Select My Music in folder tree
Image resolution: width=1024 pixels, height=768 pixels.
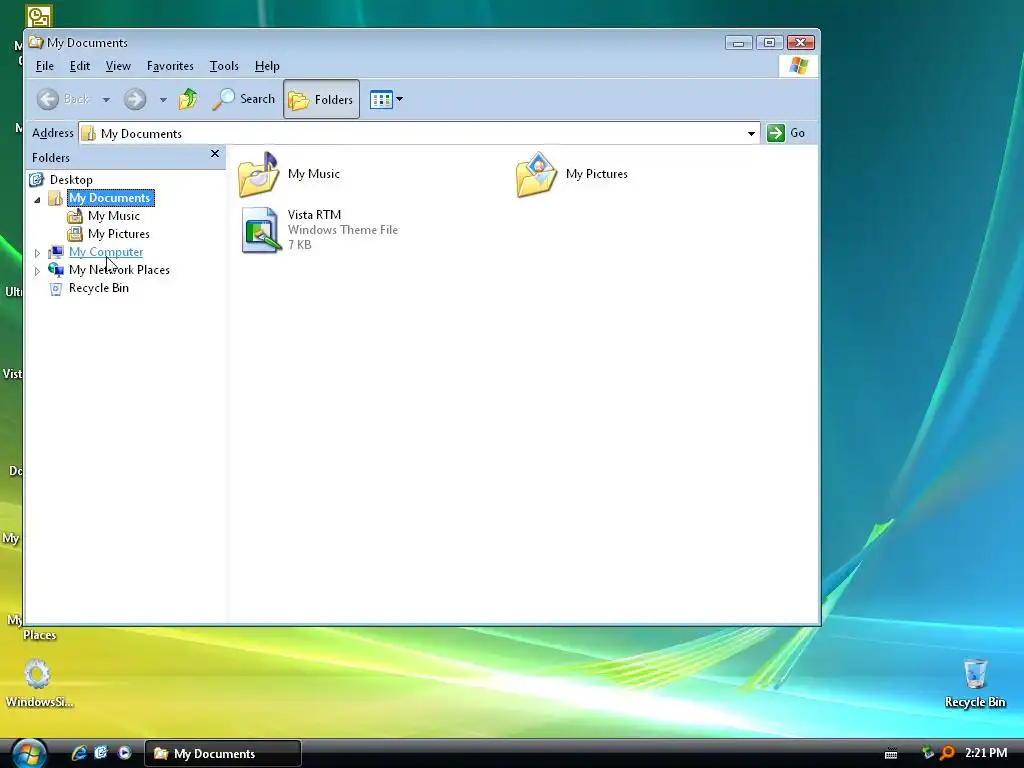pyautogui.click(x=114, y=216)
